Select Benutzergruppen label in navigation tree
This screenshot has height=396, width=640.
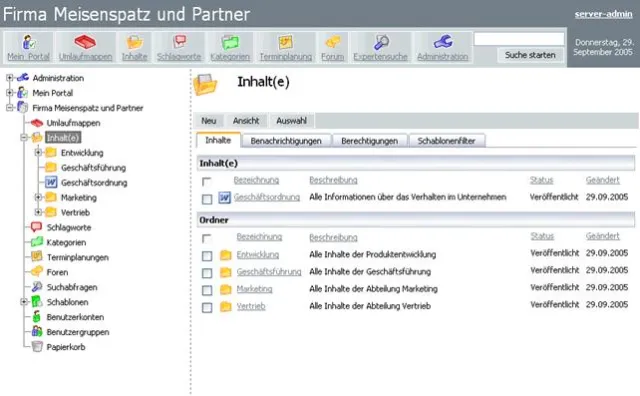pos(78,332)
